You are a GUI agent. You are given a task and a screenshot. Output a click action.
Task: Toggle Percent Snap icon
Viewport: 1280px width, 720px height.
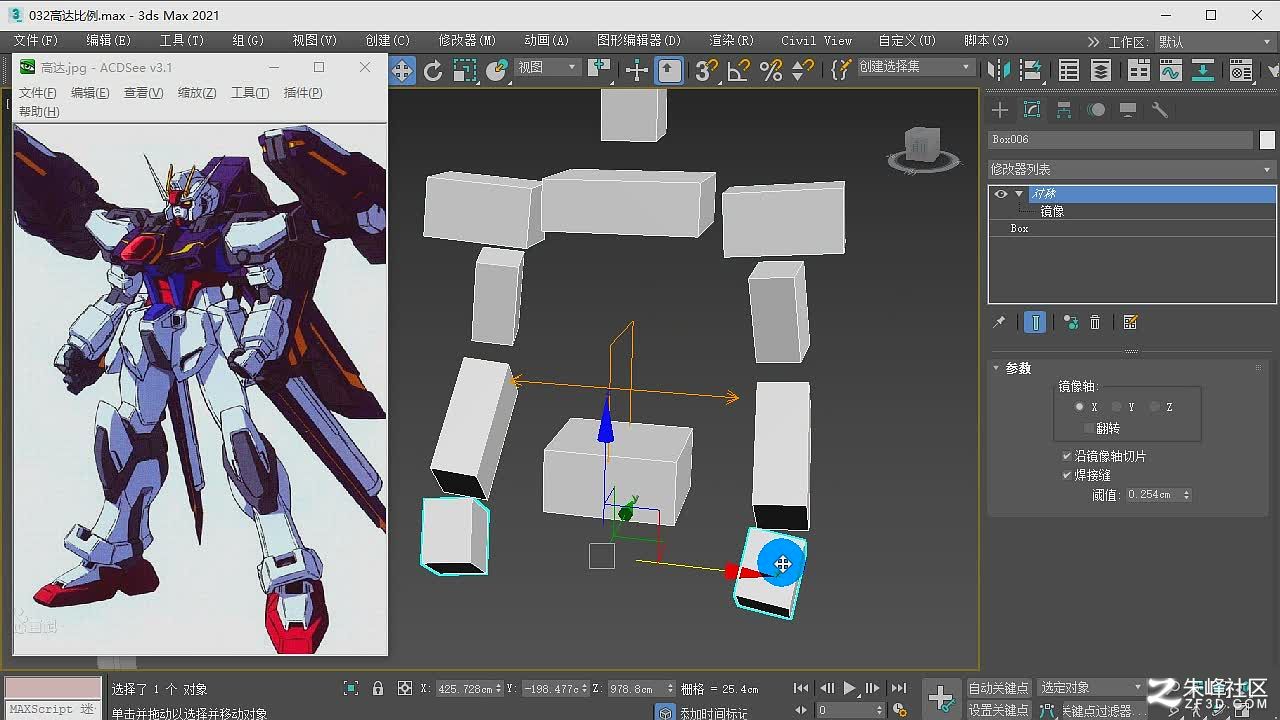click(770, 70)
